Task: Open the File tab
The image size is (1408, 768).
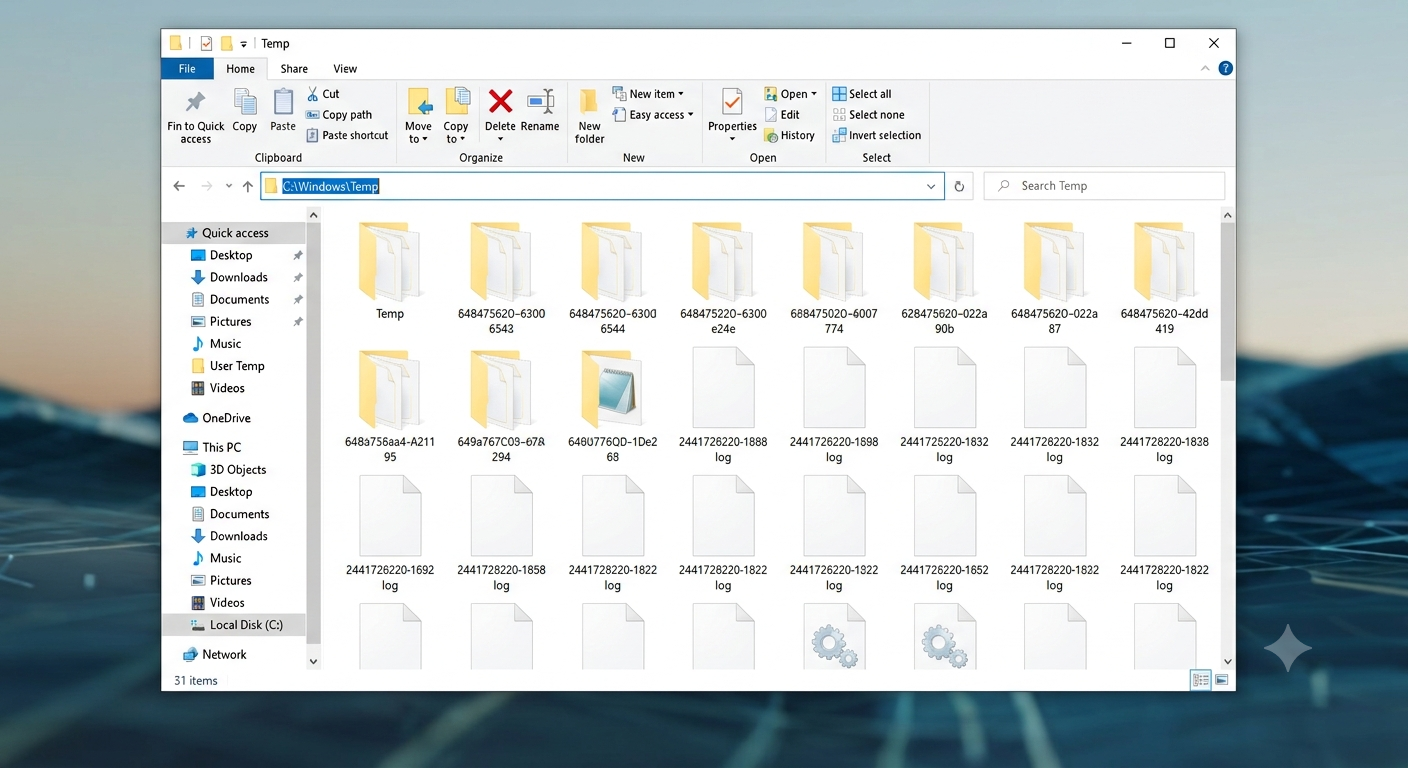Action: [187, 69]
